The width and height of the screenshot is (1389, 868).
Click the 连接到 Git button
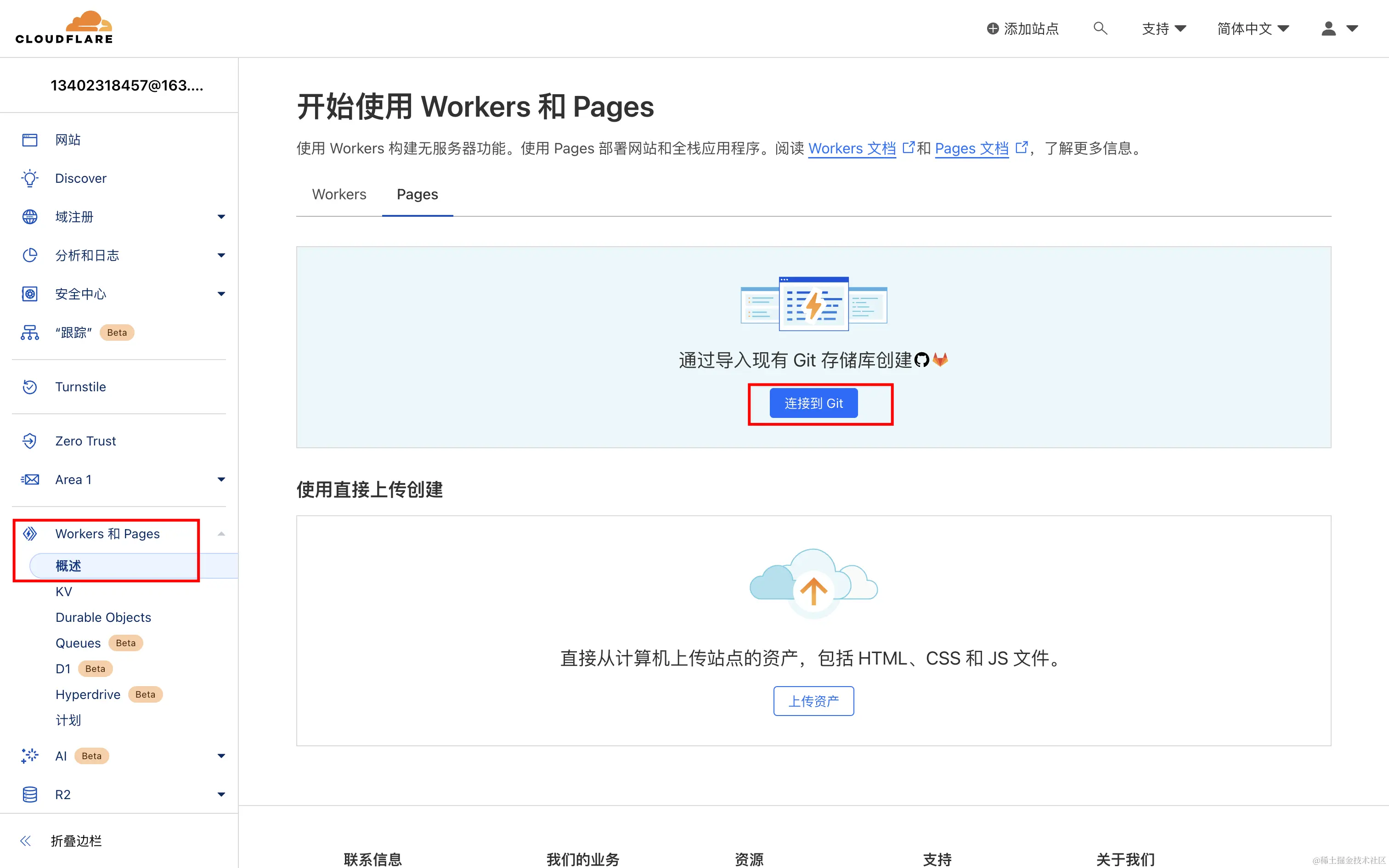(x=813, y=404)
